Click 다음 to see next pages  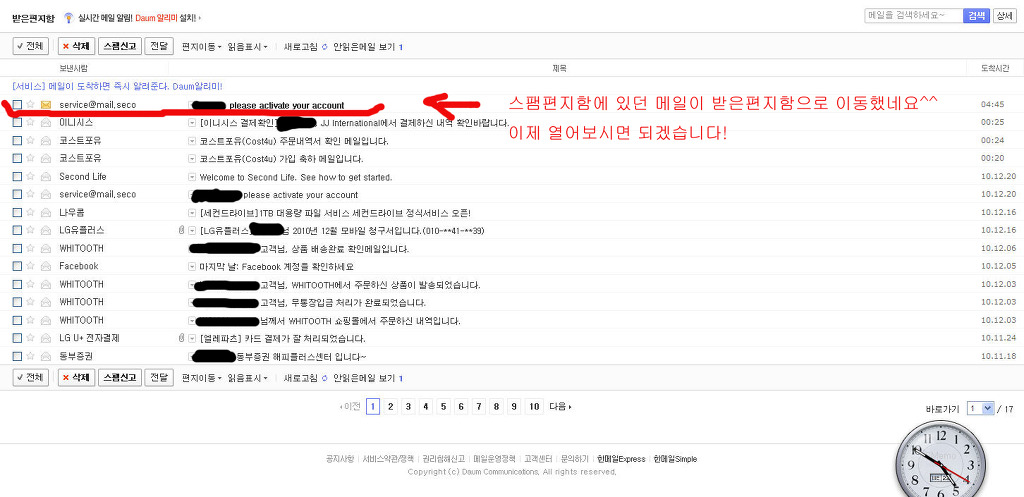tap(560, 407)
